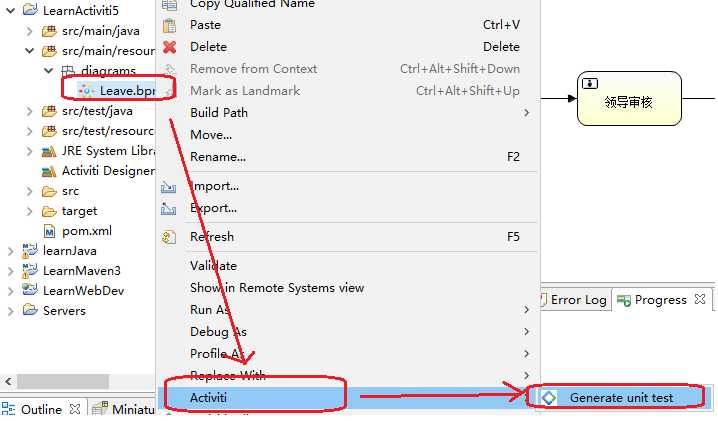The image size is (718, 421).
Task: Click the Generate unit test icon
Action: tap(549, 397)
